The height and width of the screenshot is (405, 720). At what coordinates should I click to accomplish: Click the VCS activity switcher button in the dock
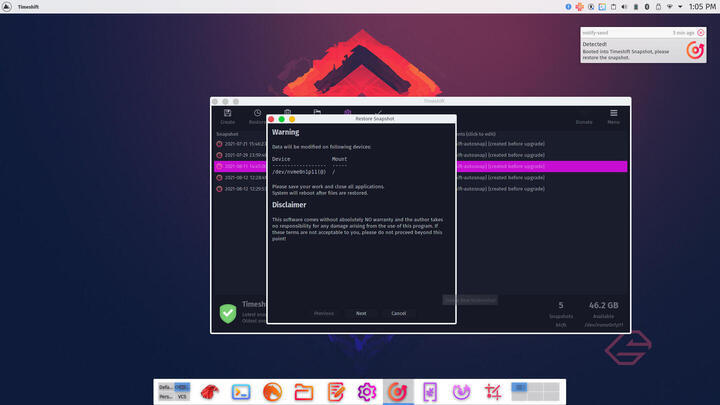coord(182,397)
